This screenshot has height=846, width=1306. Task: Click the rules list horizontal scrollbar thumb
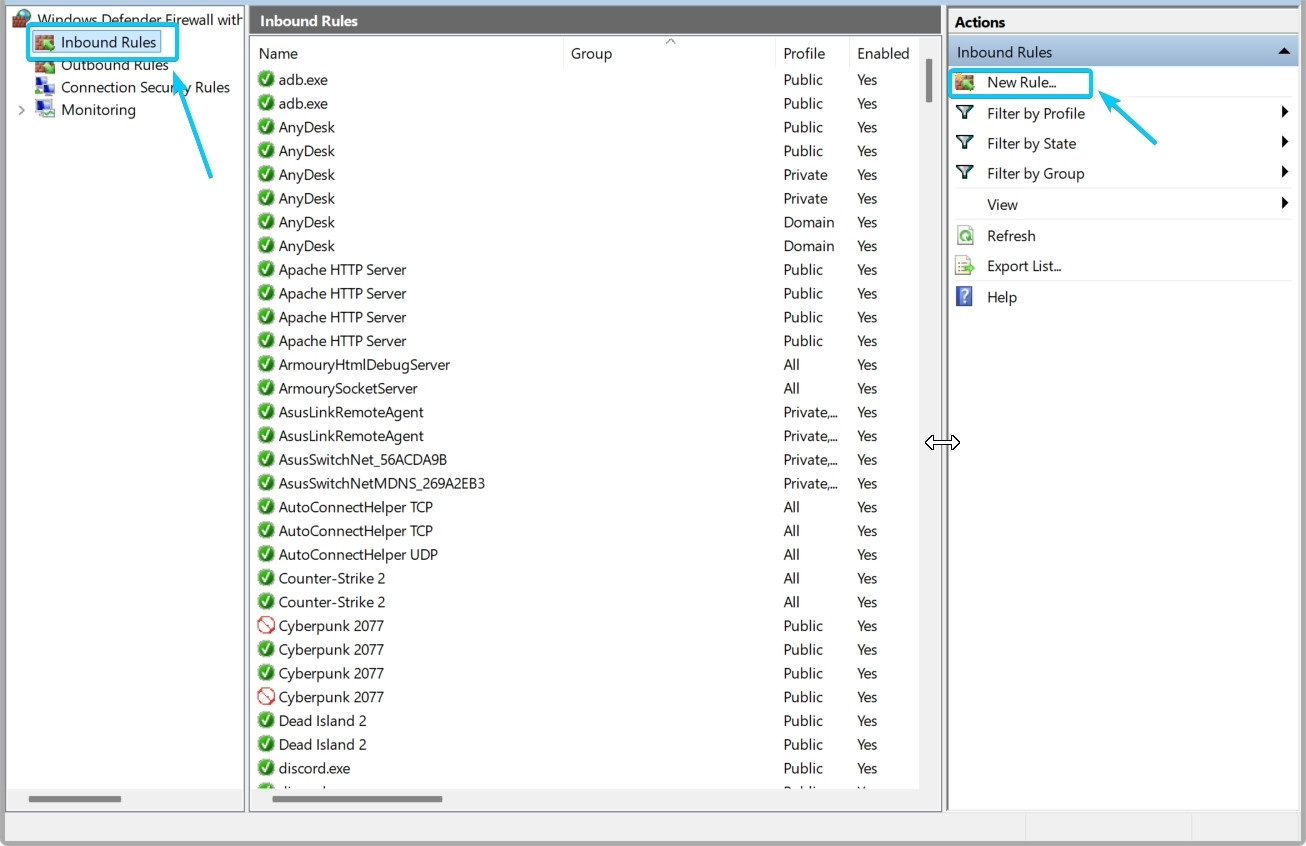(357, 799)
